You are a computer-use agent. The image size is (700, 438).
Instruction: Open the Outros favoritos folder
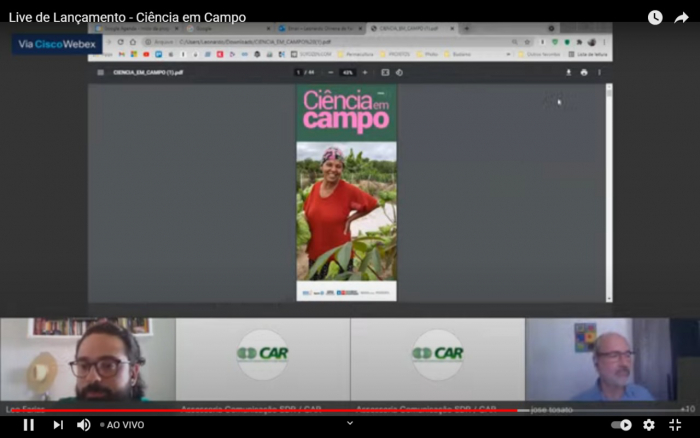539,54
